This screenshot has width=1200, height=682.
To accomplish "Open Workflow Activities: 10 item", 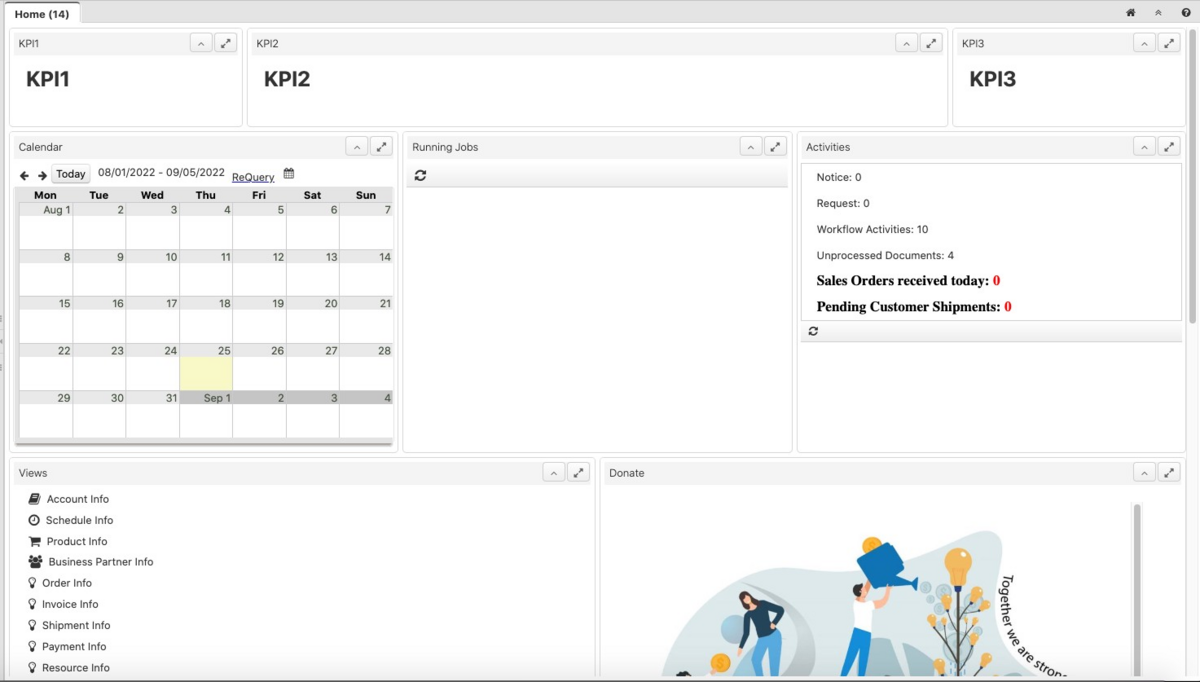I will pos(872,229).
